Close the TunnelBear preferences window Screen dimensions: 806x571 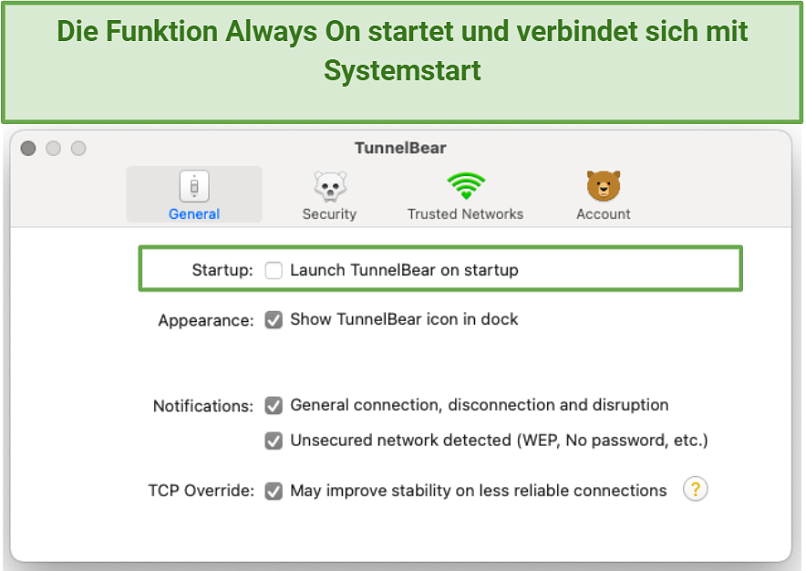click(28, 149)
